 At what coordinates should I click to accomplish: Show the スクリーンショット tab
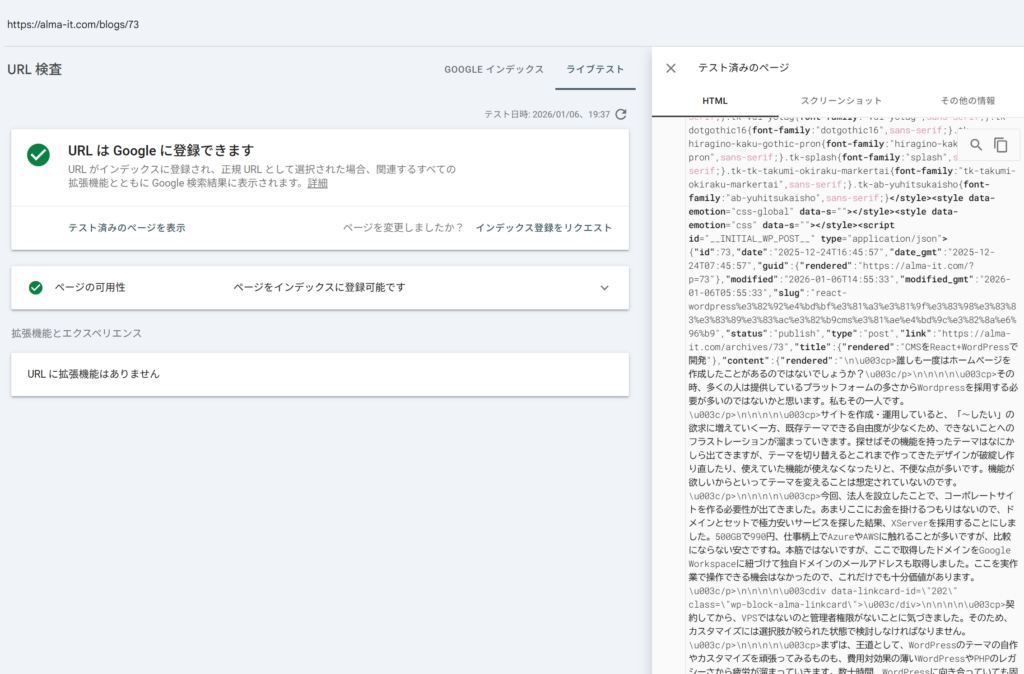coord(841,101)
